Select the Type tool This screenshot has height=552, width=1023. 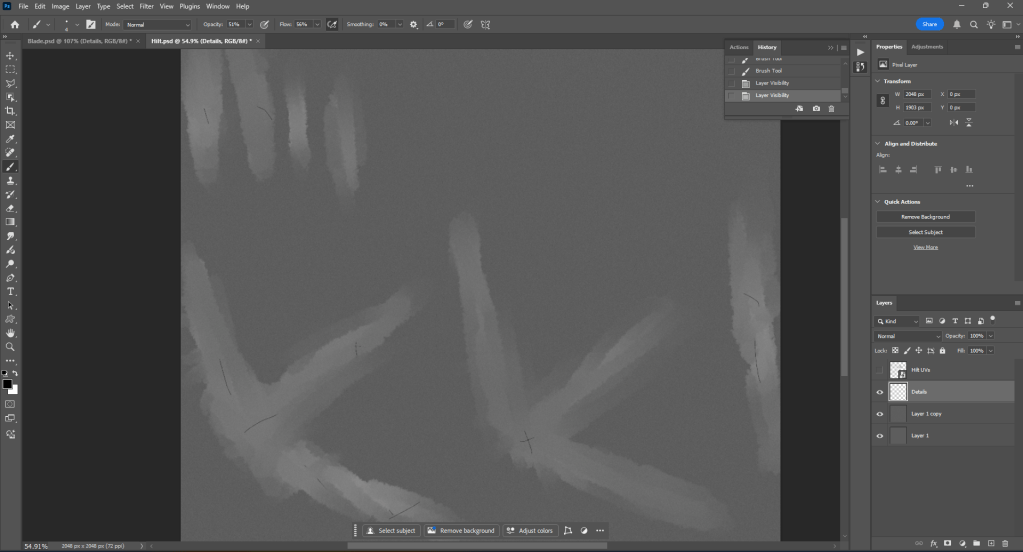point(11,291)
